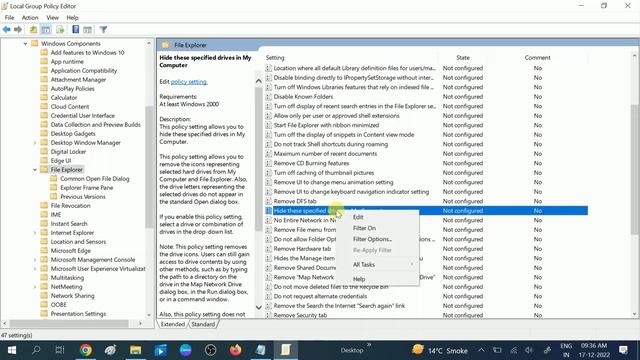Click the File Explorer folder icon in the header
Image resolution: width=640 pixels, height=360 pixels.
point(165,45)
